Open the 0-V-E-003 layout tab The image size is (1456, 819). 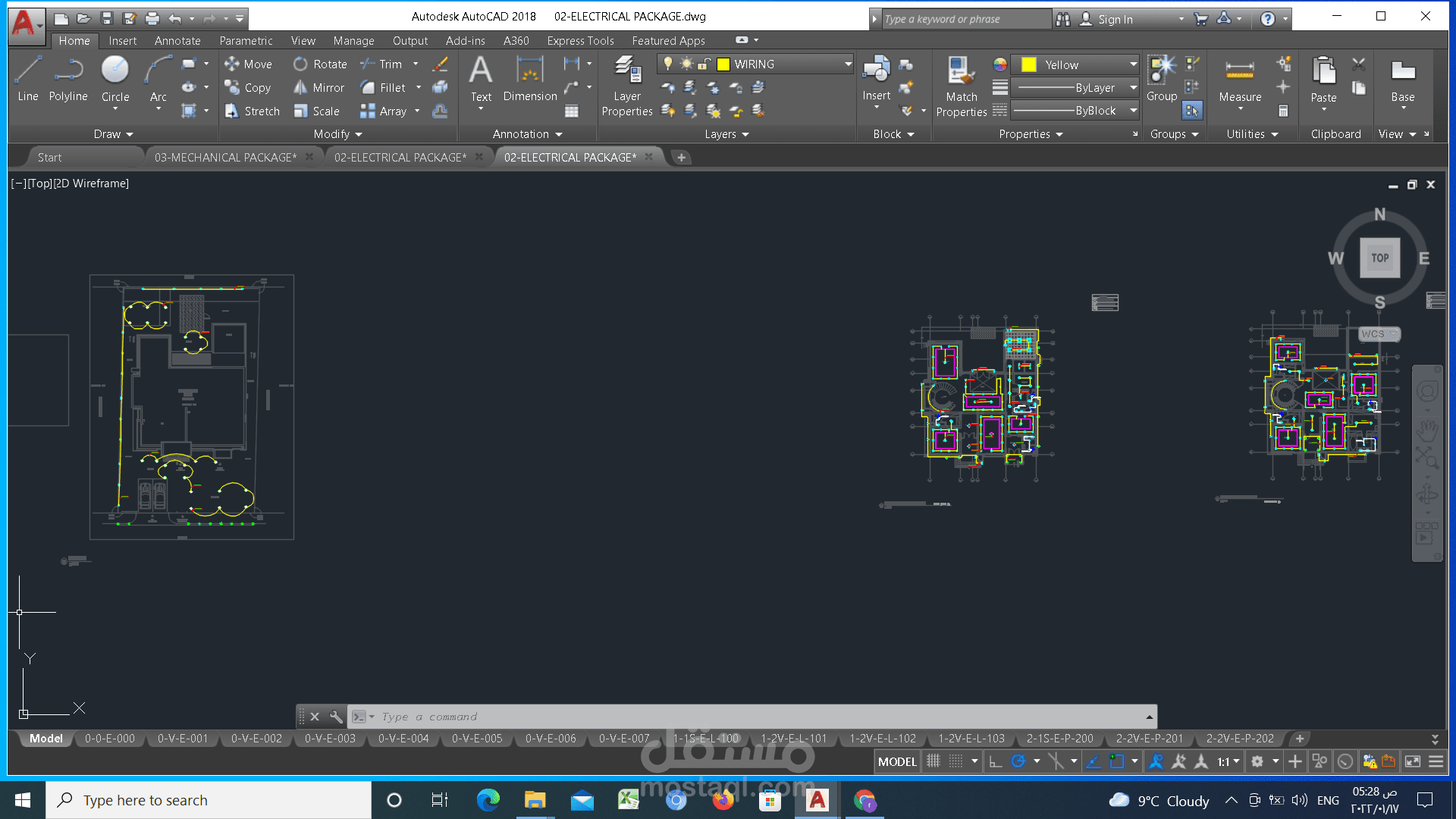tap(330, 739)
